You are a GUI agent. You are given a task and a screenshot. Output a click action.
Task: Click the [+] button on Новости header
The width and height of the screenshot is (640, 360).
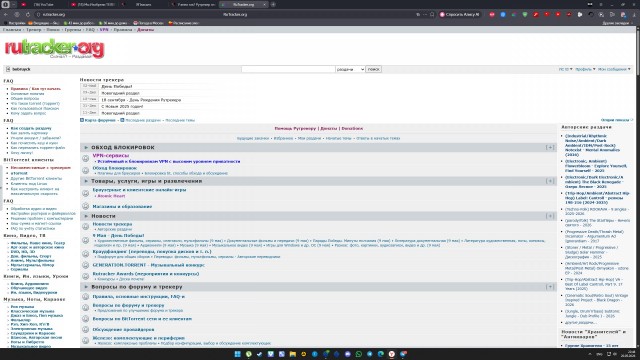pyautogui.click(x=550, y=216)
